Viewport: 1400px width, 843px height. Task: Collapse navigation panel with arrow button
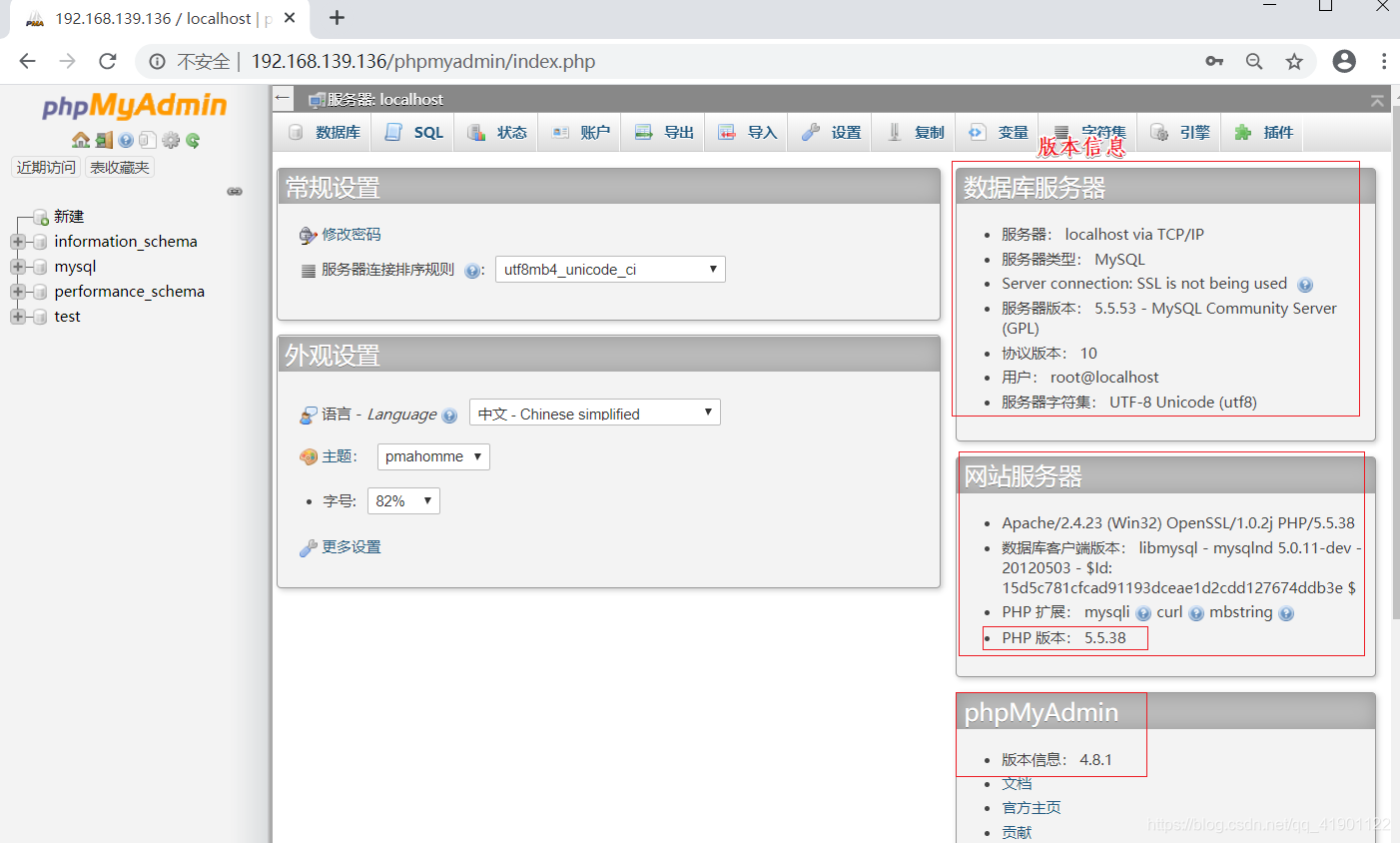(283, 98)
